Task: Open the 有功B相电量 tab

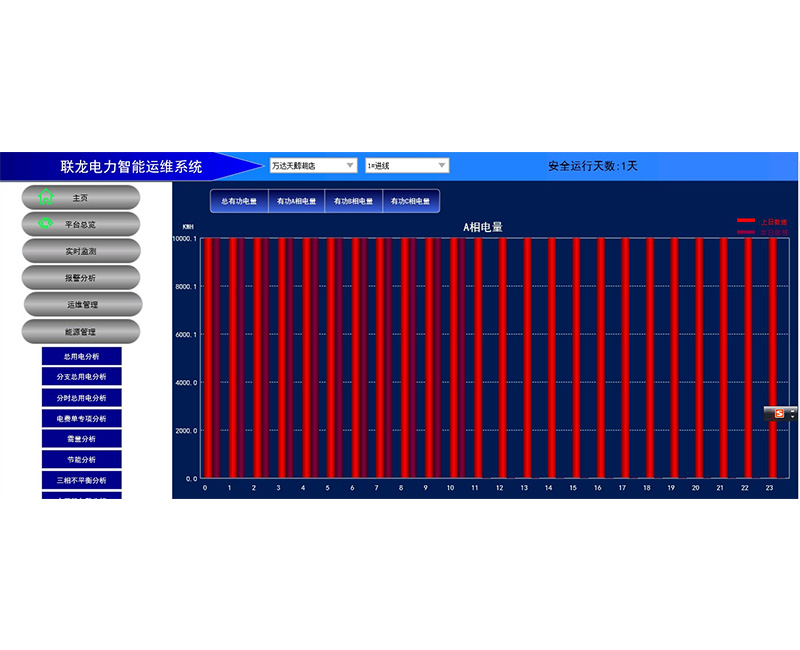Action: click(353, 201)
